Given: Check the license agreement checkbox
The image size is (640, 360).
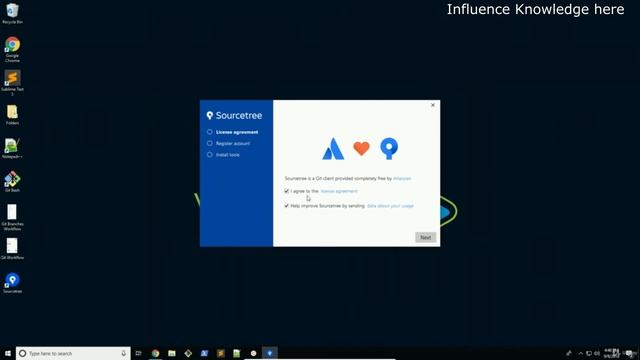Looking at the screenshot, I should click(x=287, y=191).
